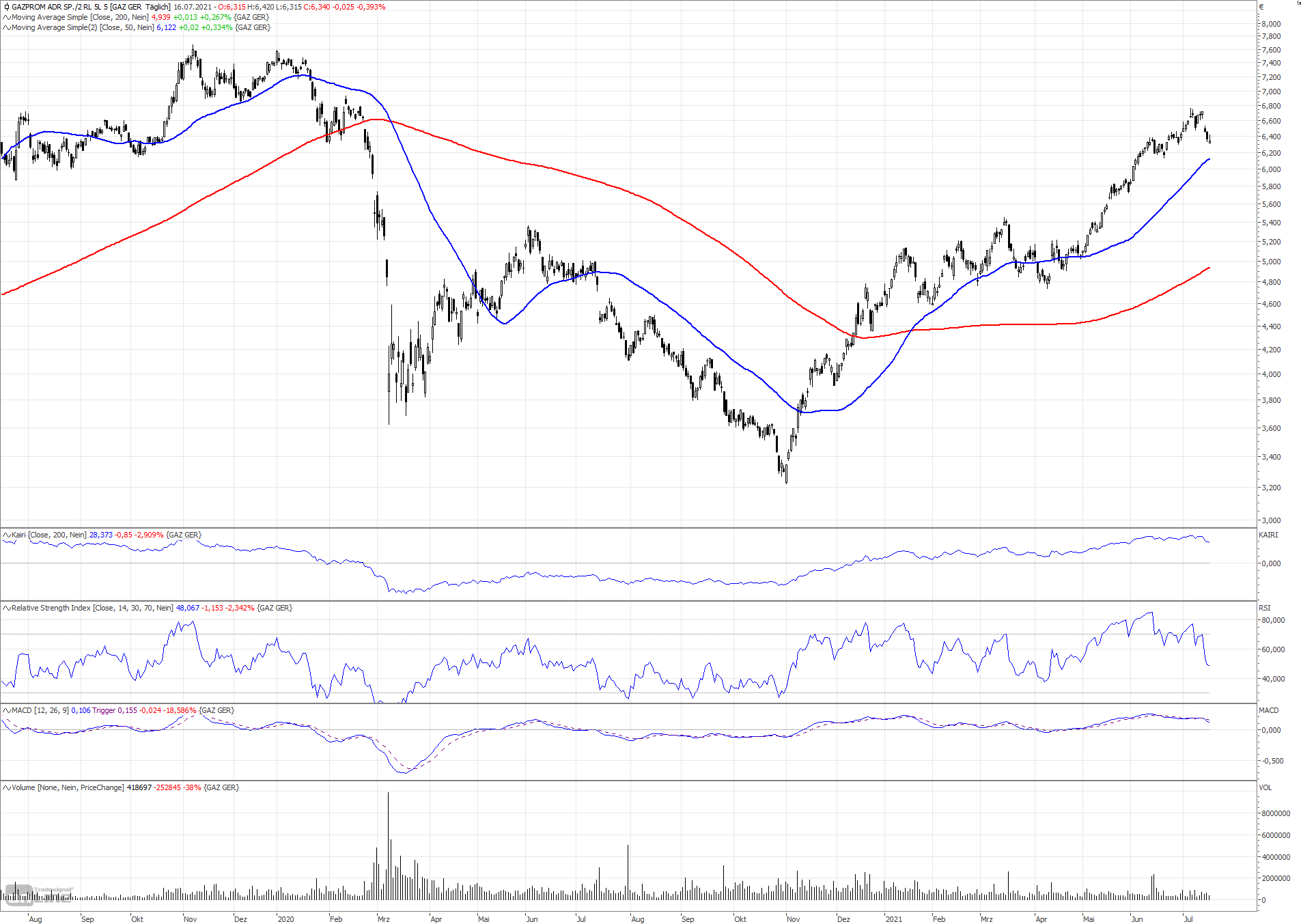Click the line icon before Relative Strength Index
This screenshot has width=1301, height=924.
pyautogui.click(x=6, y=608)
